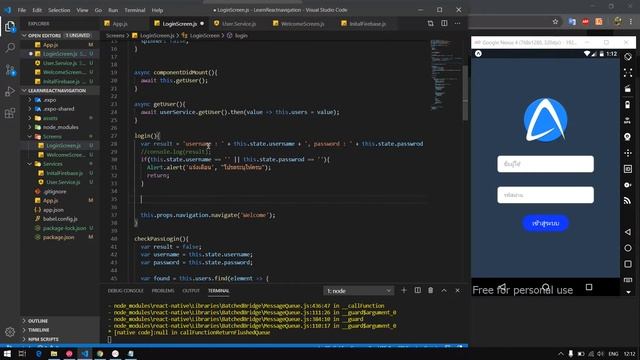The image size is (640, 360).
Task: Open the Manage gear in activity bar
Action: click(10, 332)
